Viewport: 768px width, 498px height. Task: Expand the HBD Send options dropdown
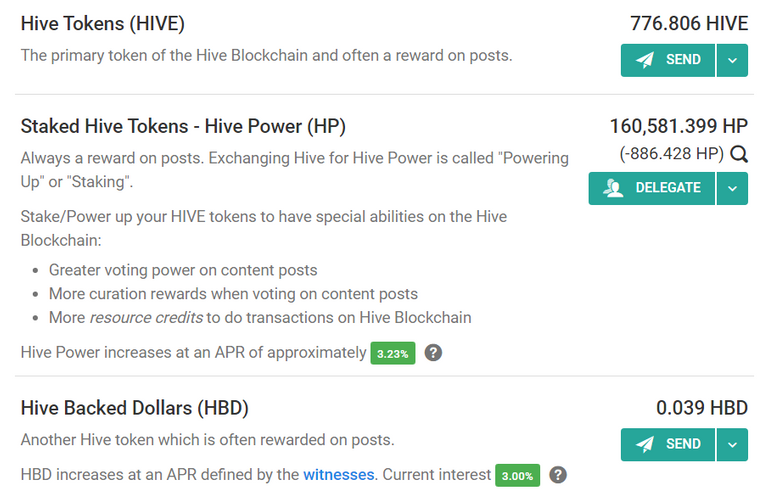[x=732, y=445]
